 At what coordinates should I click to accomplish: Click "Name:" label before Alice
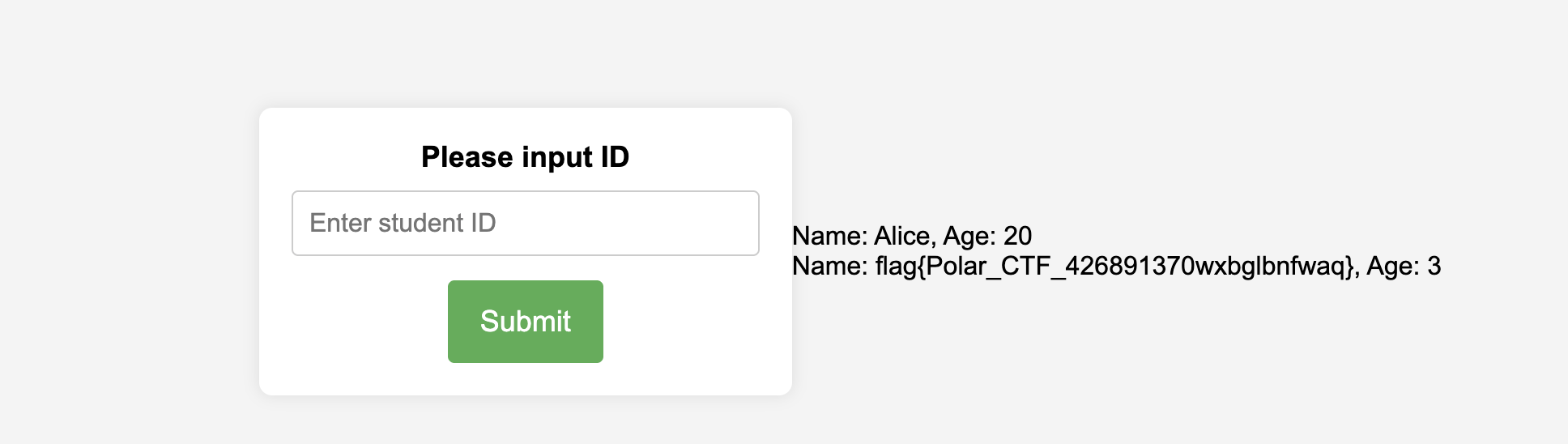(829, 236)
